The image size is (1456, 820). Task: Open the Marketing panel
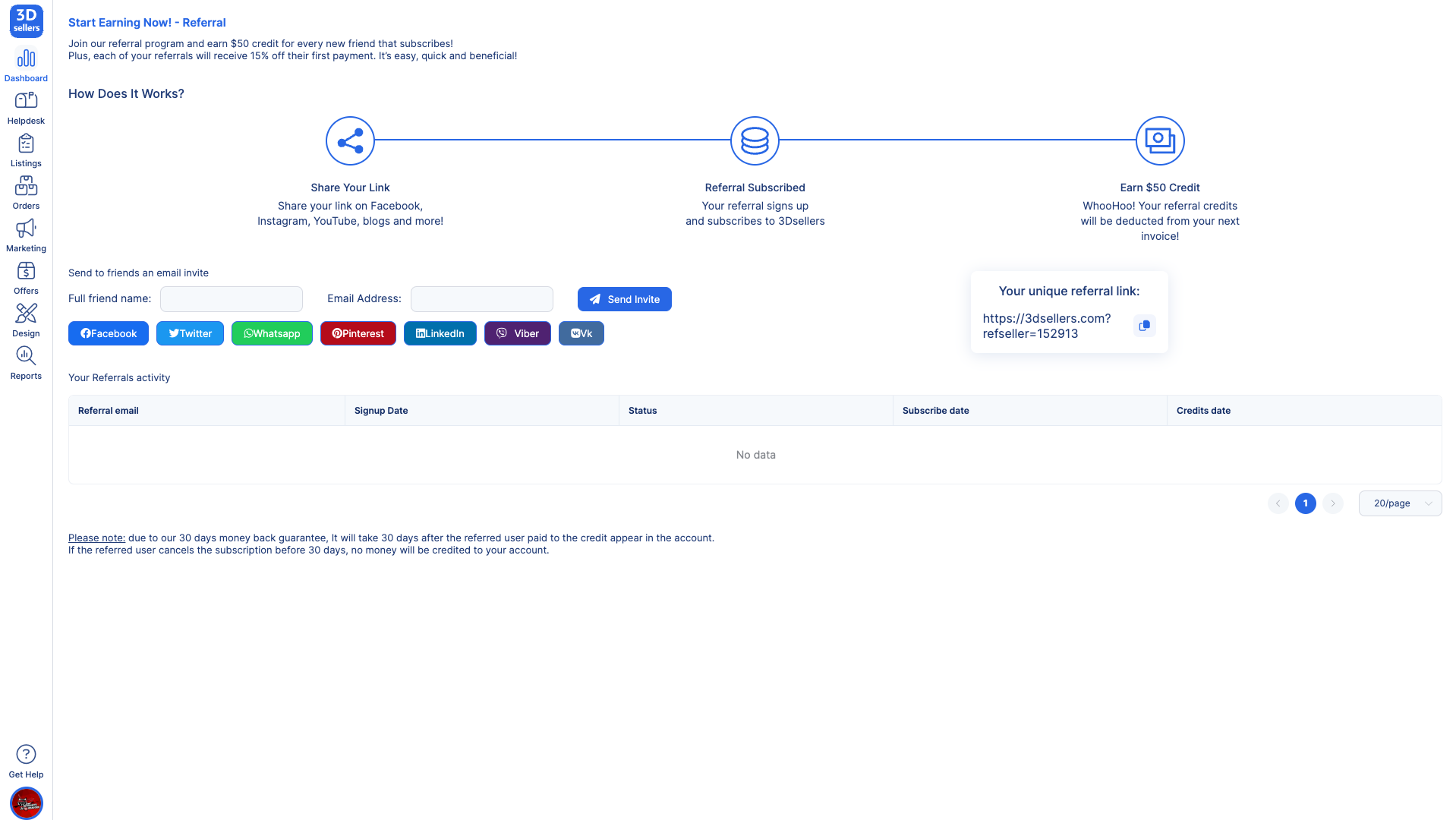(26, 234)
